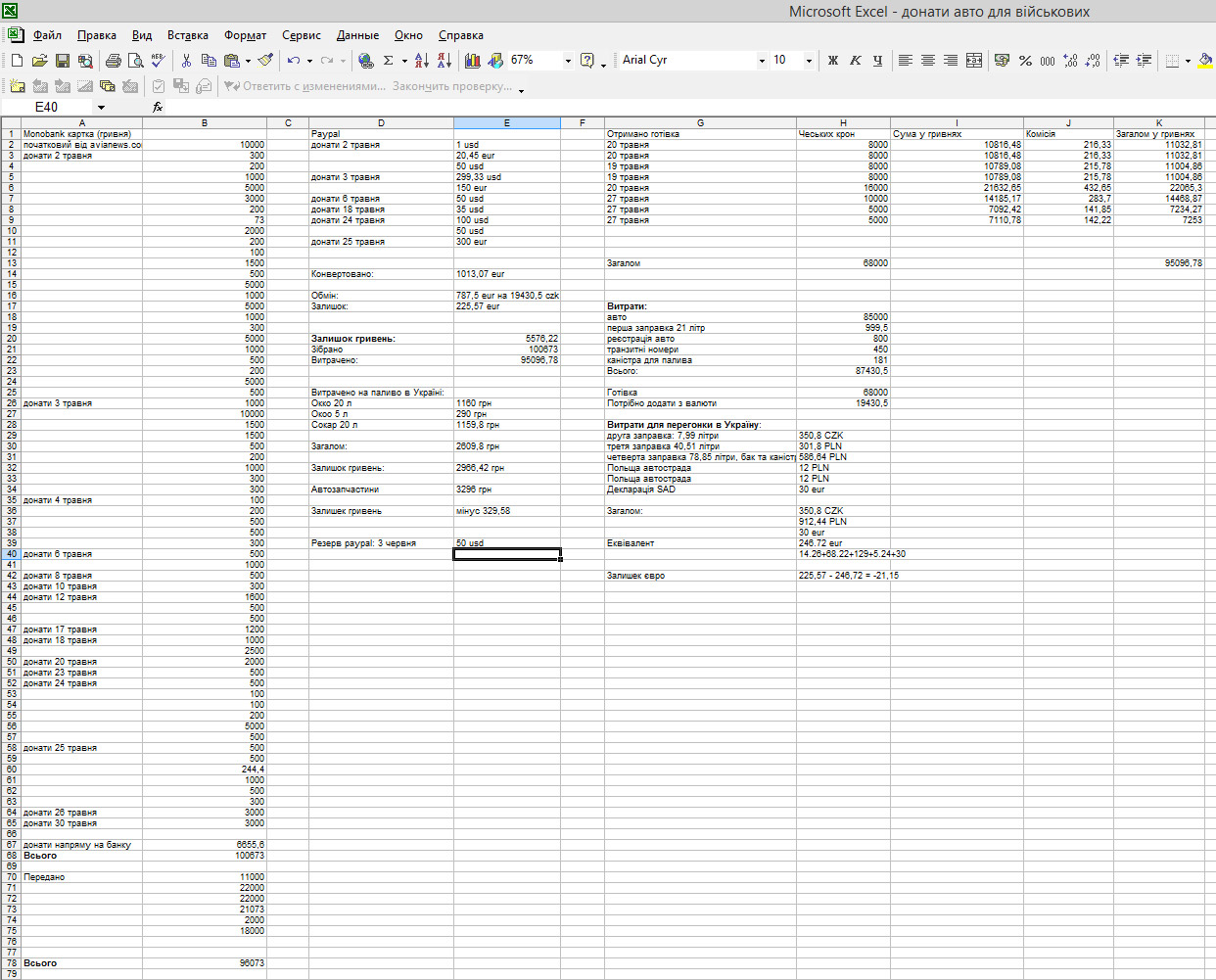Viewport: 1216px width, 980px height.
Task: Open the Формат menu
Action: coord(245,35)
